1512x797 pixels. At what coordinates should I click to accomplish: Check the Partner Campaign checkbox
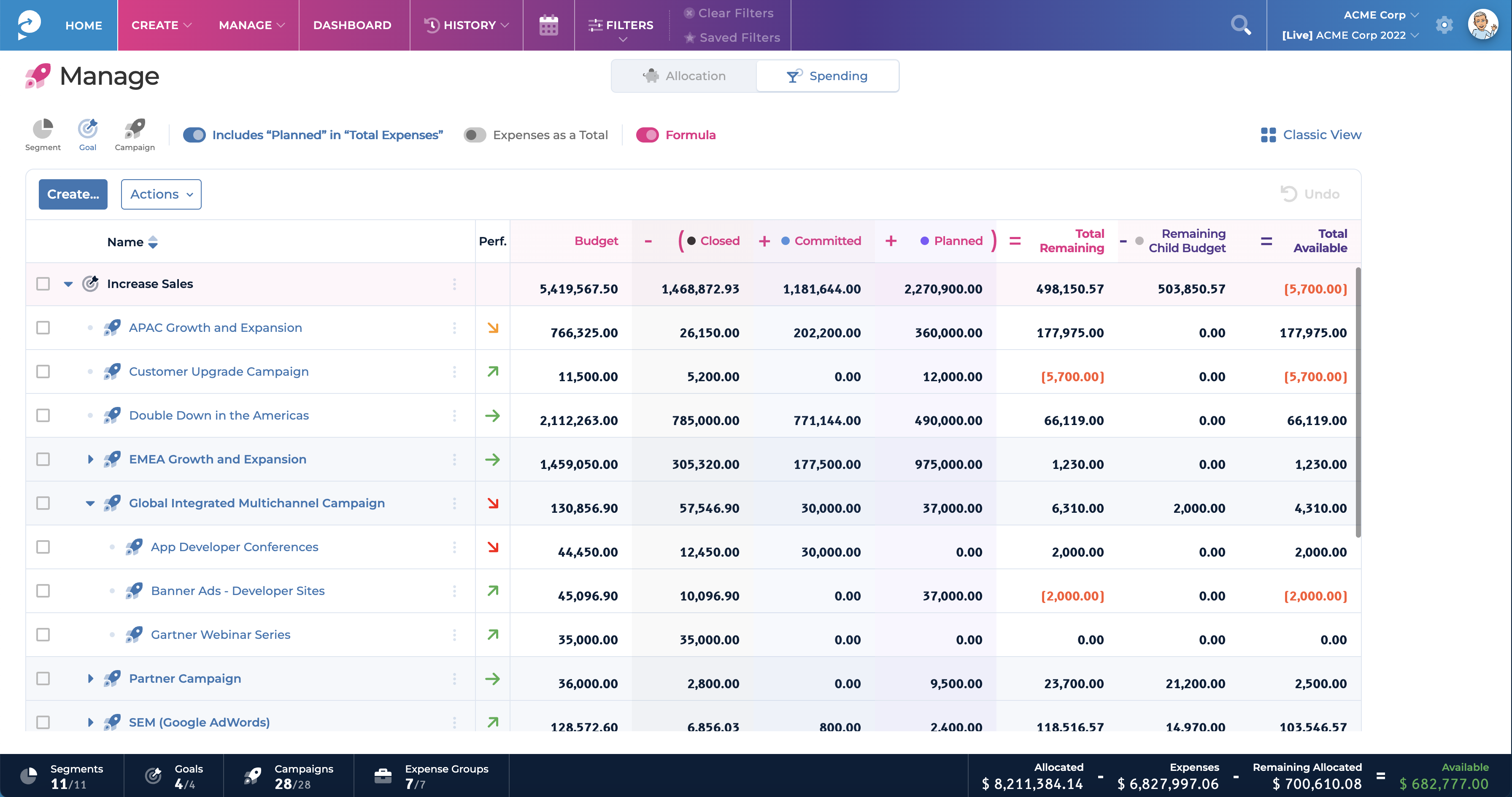(43, 679)
